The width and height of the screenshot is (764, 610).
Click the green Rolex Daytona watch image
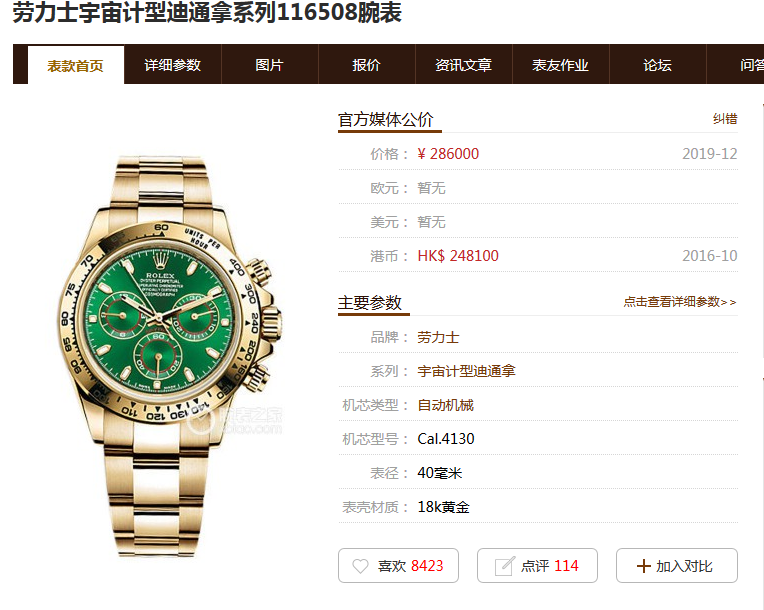(166, 356)
